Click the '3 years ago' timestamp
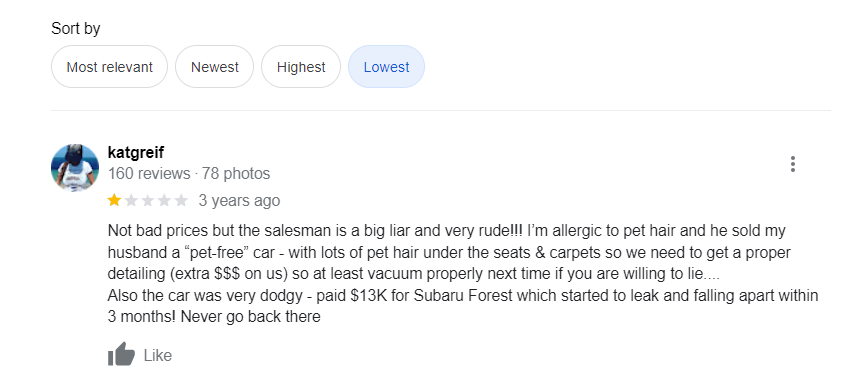Viewport: 843px width, 377px height. click(239, 201)
